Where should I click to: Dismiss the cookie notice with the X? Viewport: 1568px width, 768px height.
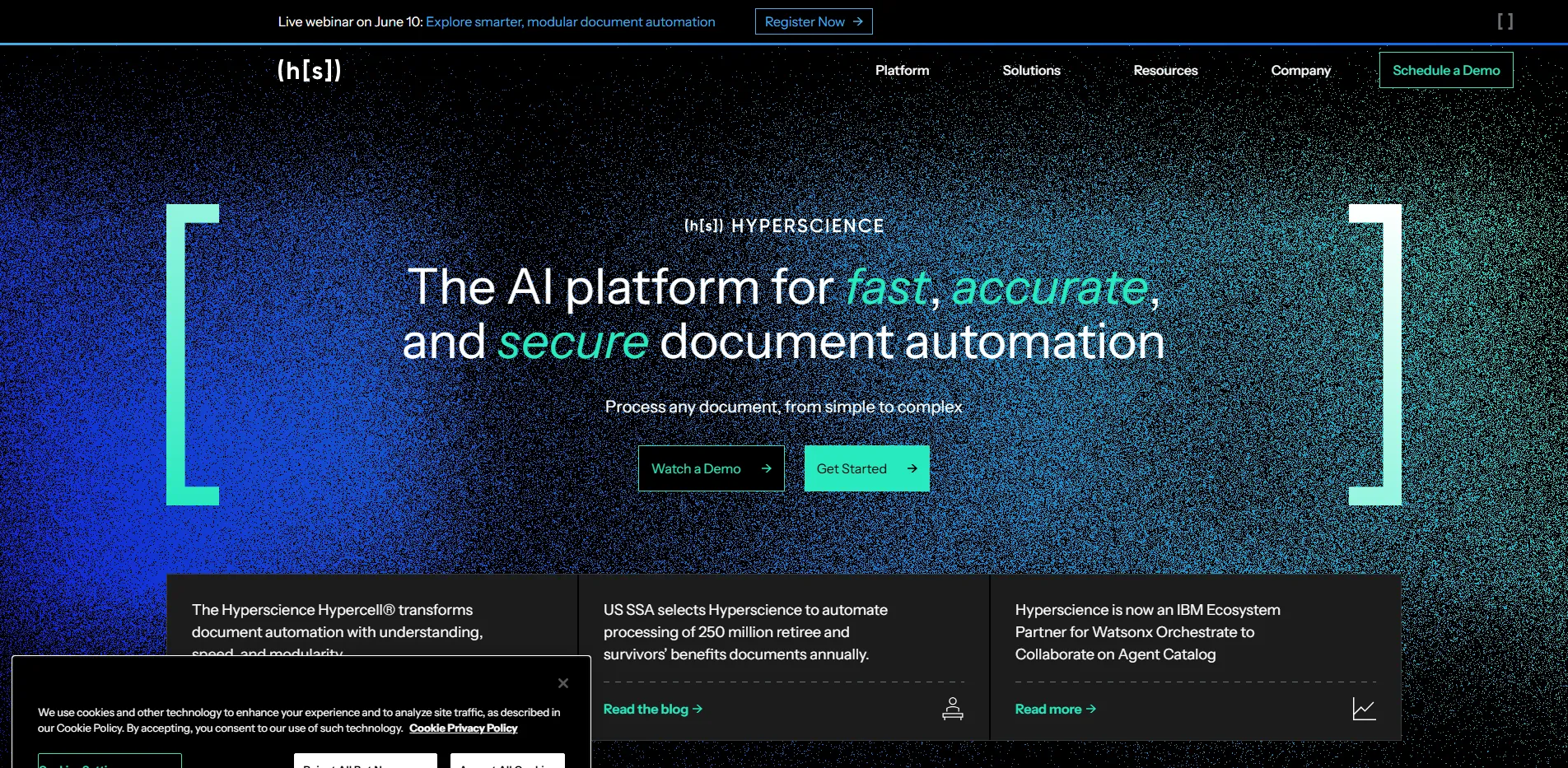tap(562, 683)
